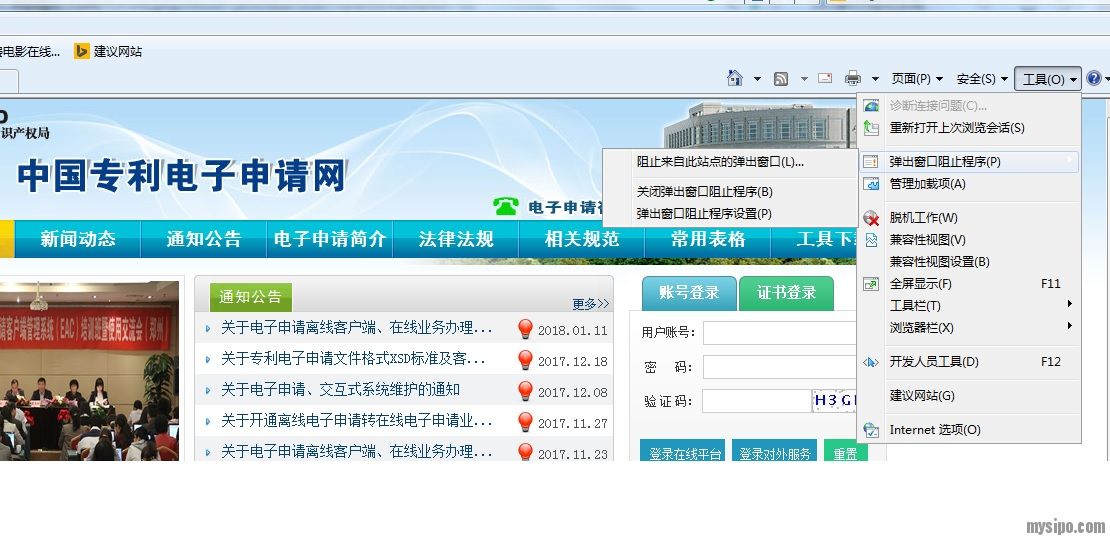
Task: Choose 弹出窗口阻止程序设置(P) from the submenu
Action: [x=704, y=213]
